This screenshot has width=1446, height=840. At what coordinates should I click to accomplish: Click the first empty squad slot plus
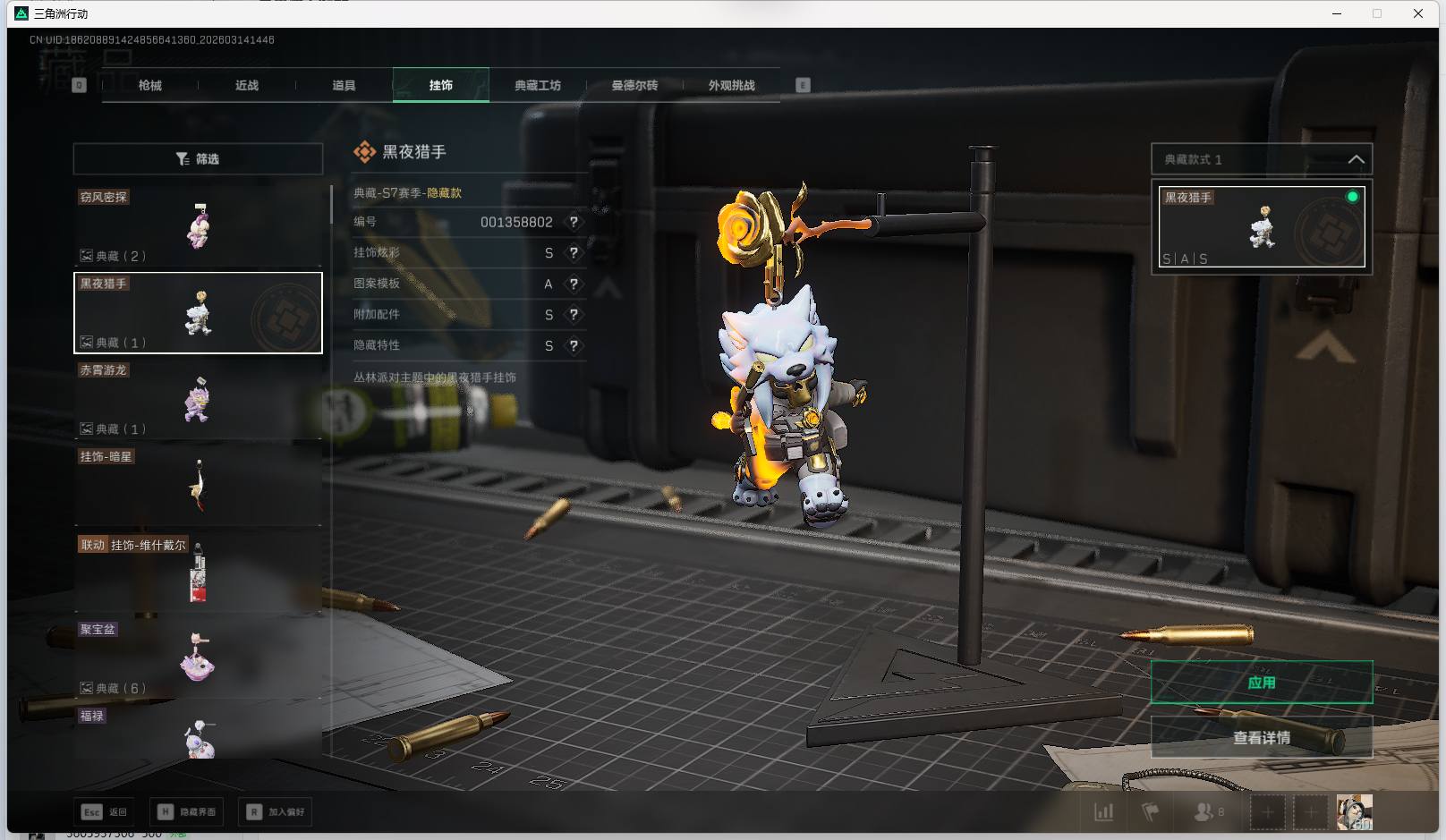(1267, 812)
